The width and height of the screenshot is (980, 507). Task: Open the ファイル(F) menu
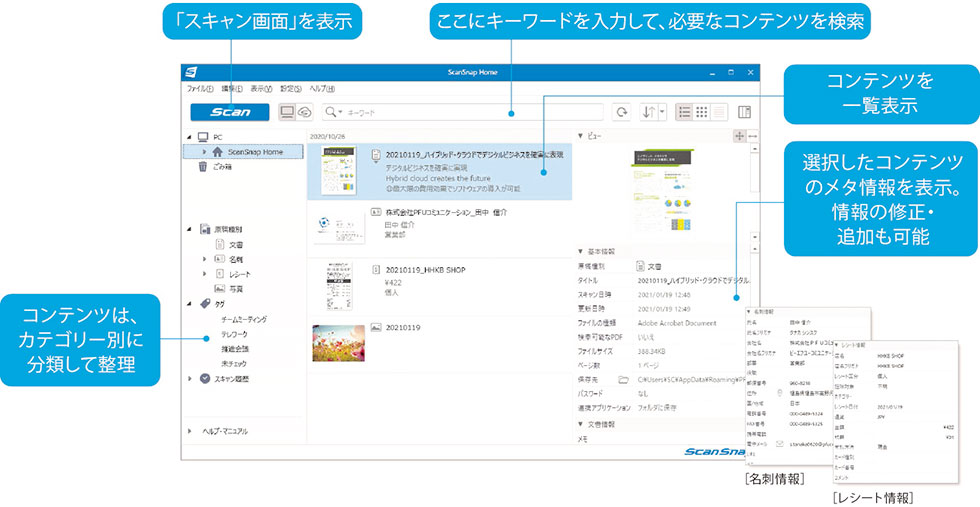(x=200, y=89)
